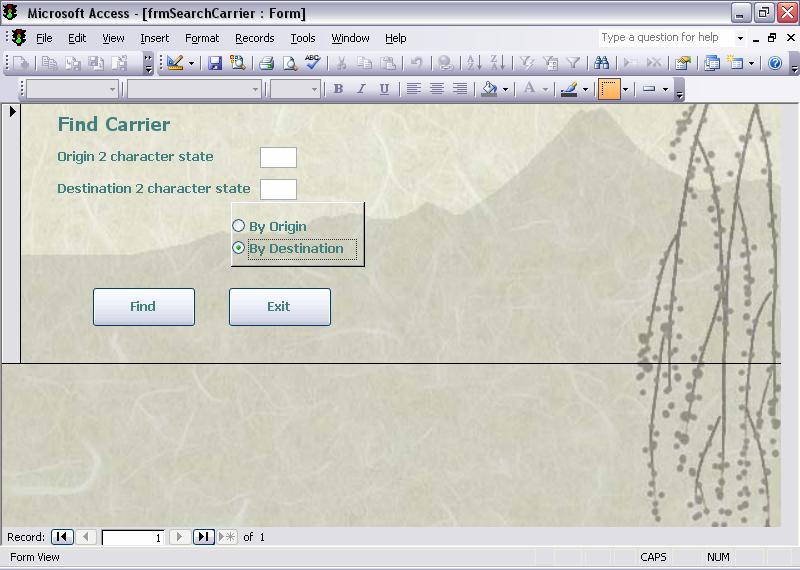Open the New Object dropdown arrow
This screenshot has width=800, height=570.
[751, 63]
